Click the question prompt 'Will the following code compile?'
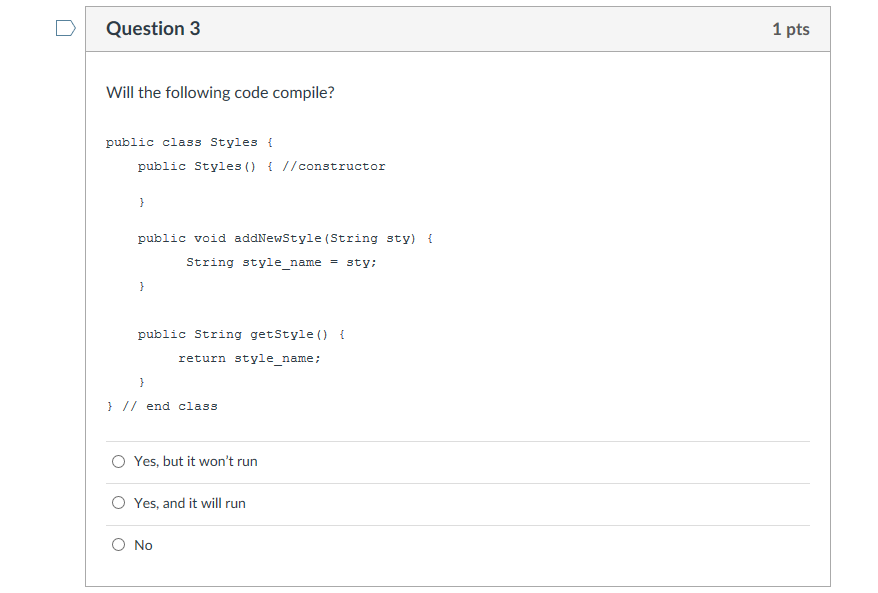 pos(220,92)
